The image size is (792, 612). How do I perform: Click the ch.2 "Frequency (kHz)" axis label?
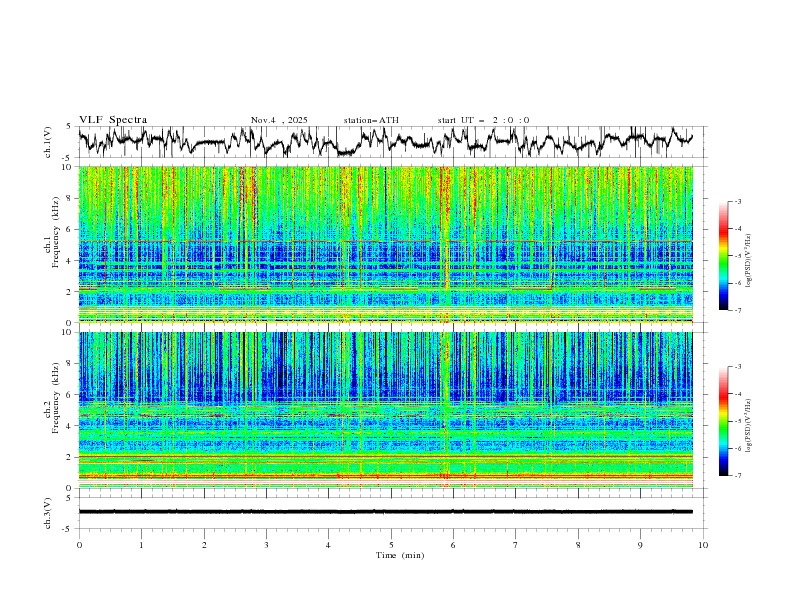point(56,398)
